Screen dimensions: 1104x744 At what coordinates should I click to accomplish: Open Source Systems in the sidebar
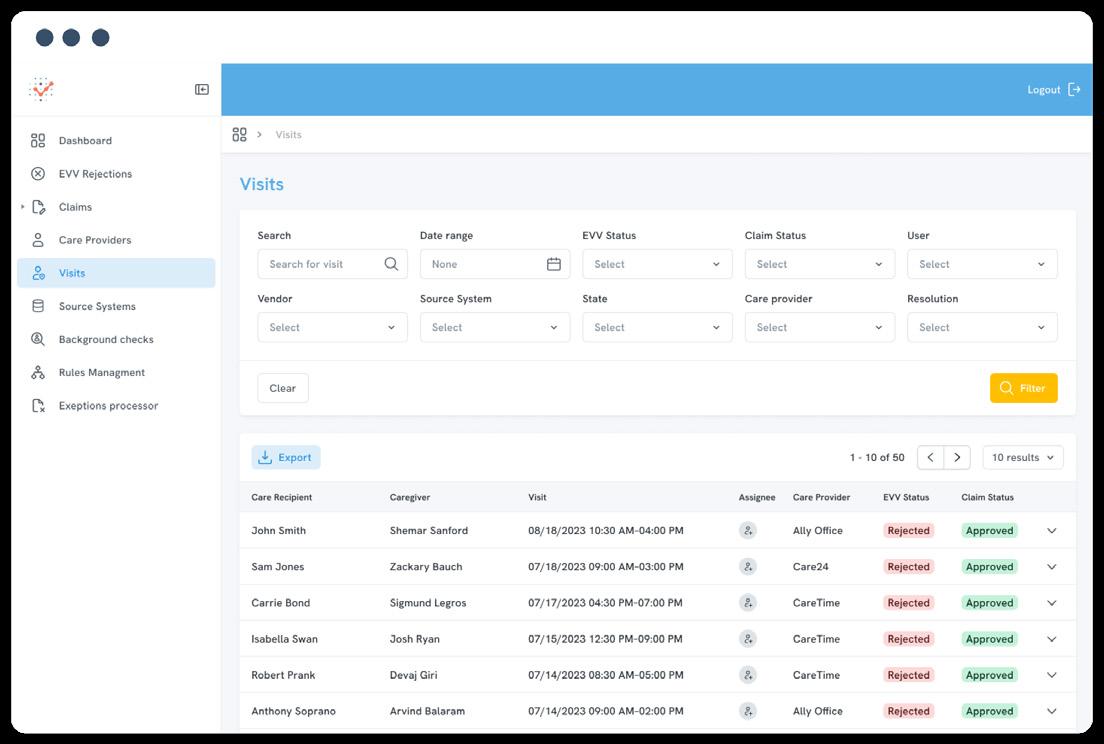point(116,306)
